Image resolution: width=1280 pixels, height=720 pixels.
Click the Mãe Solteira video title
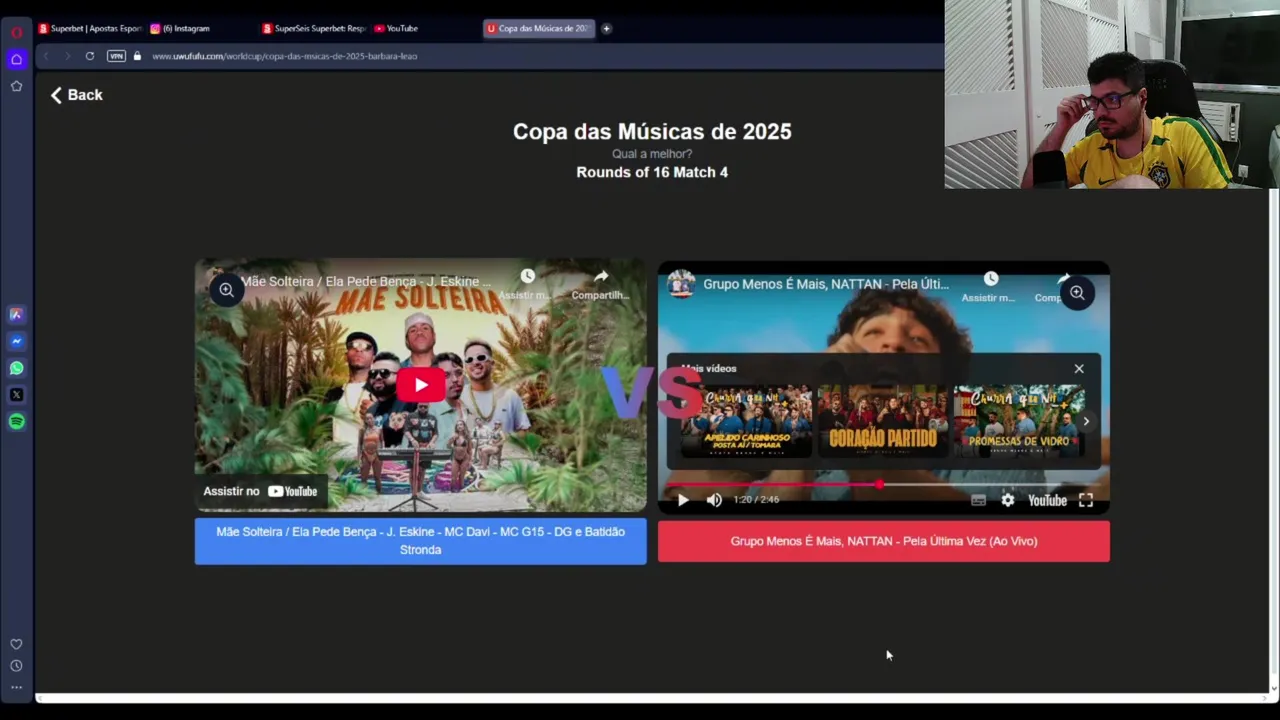pyautogui.click(x=366, y=282)
